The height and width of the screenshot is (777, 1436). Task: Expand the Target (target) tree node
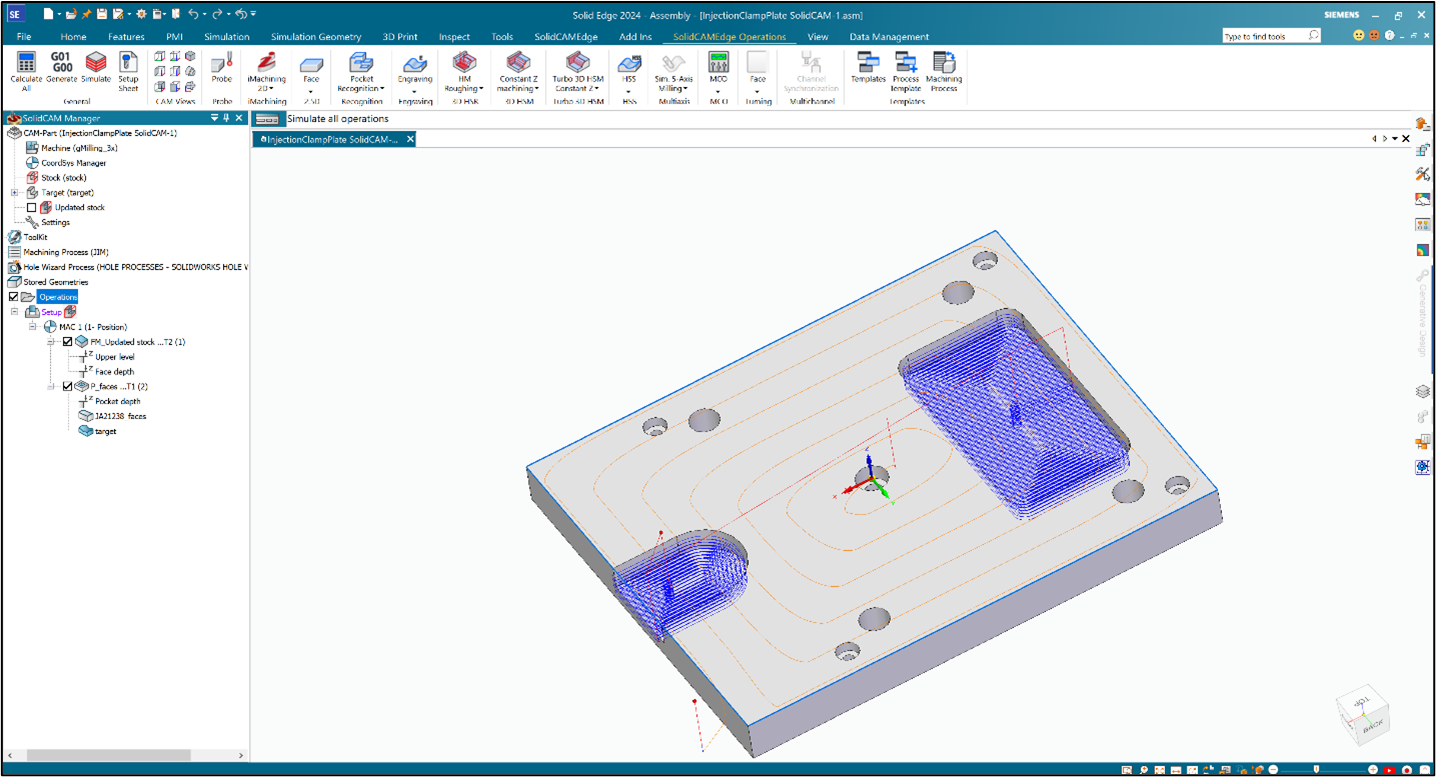tap(15, 193)
